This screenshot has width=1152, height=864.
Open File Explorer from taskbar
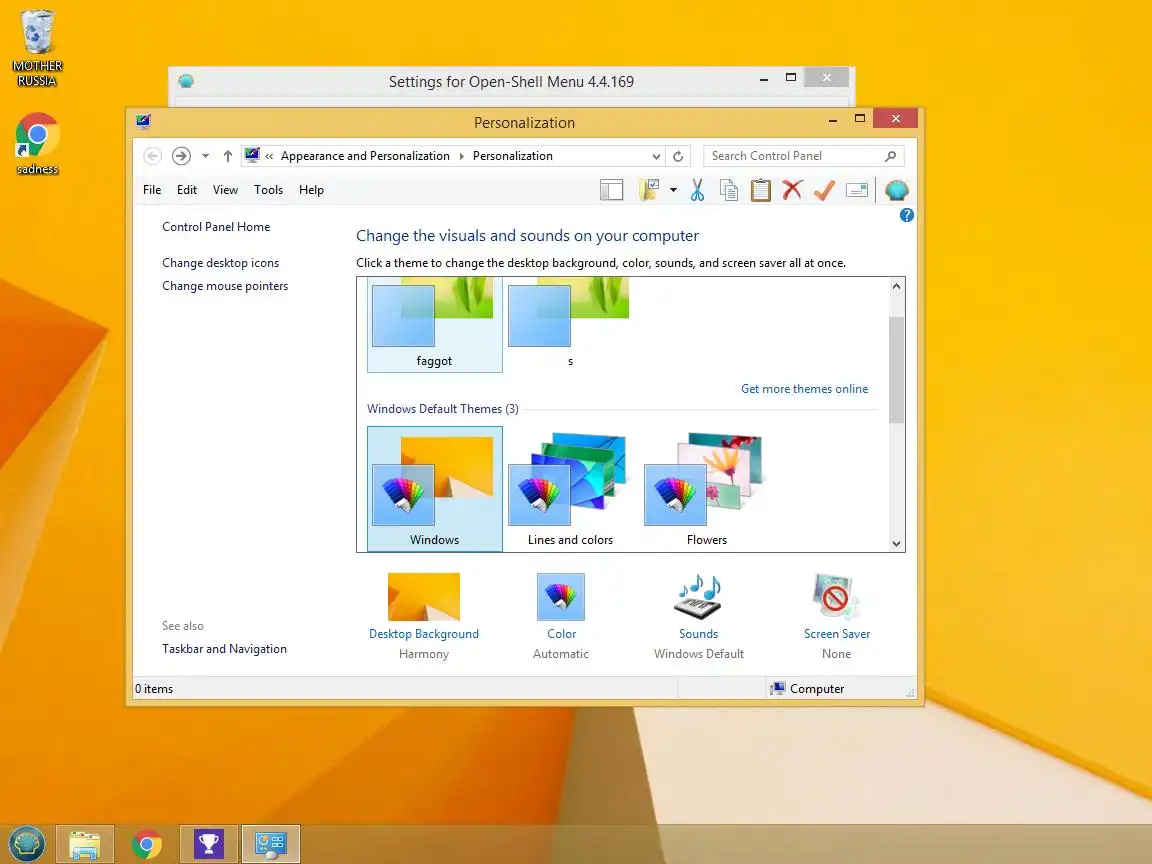pos(84,844)
